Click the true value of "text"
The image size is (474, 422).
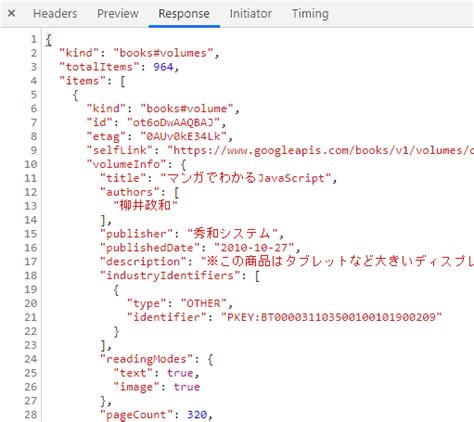180,373
